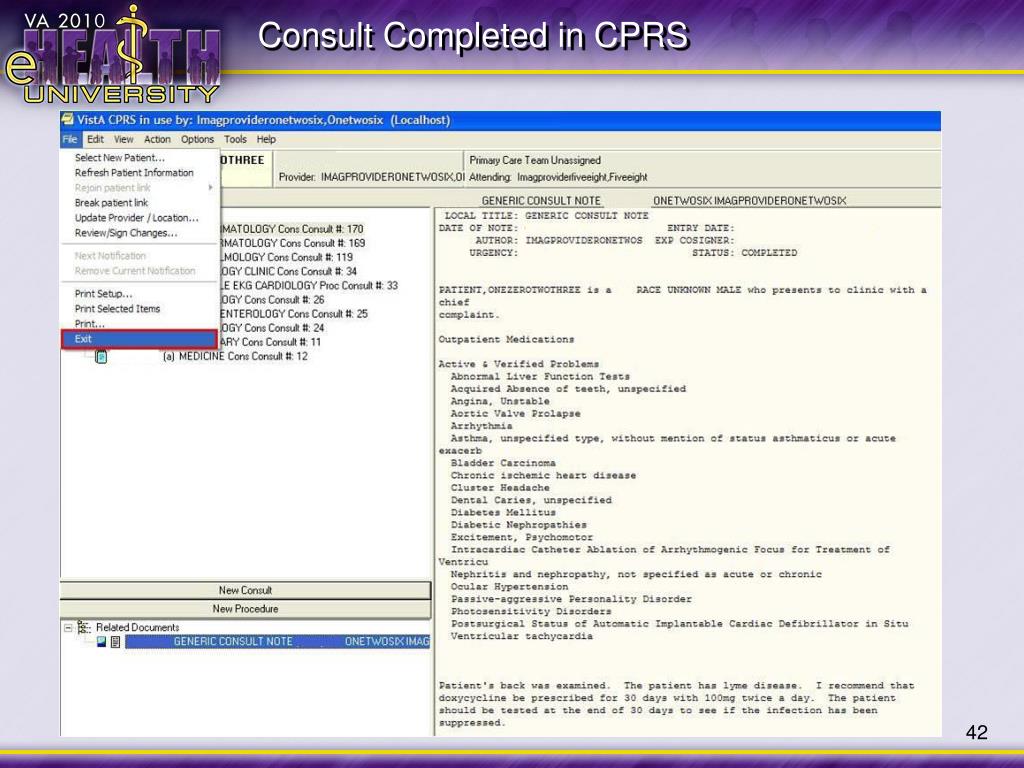This screenshot has height=768, width=1024.
Task: Click the Cluster Headache line
Action: (x=500, y=488)
